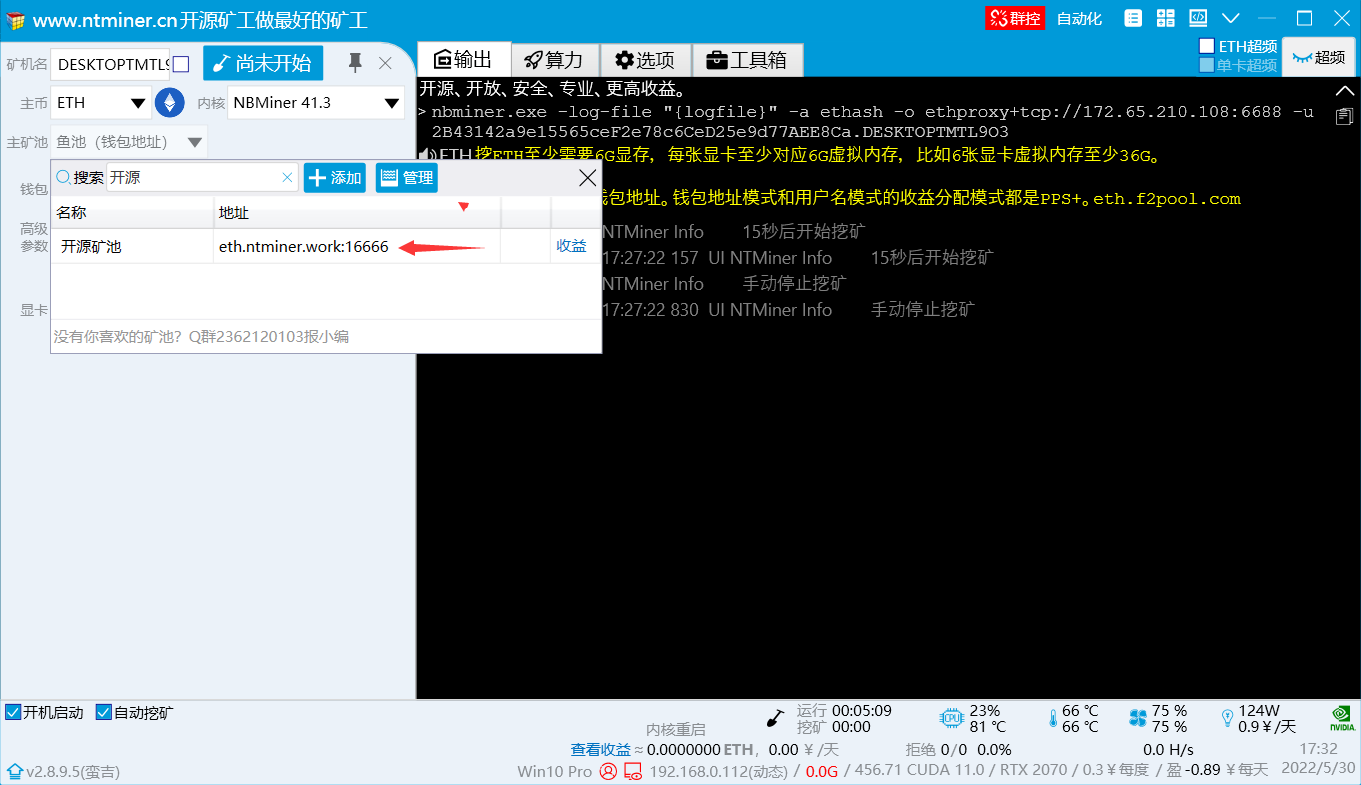Switch to the 选项 options tab
The image size is (1361, 785).
(x=645, y=60)
